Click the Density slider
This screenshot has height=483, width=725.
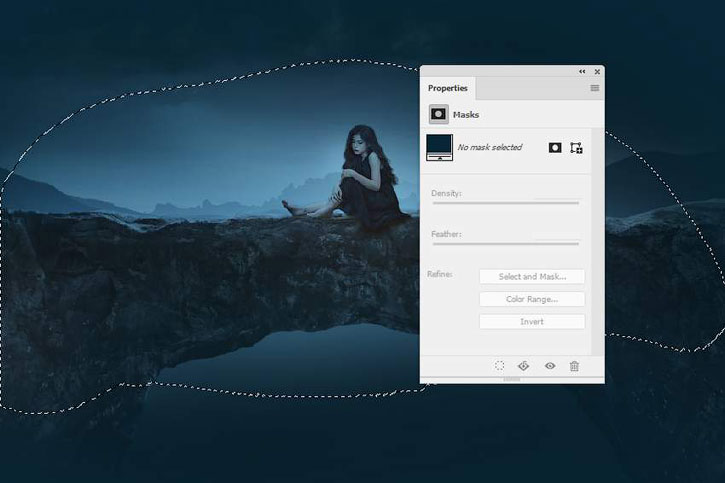[506, 202]
